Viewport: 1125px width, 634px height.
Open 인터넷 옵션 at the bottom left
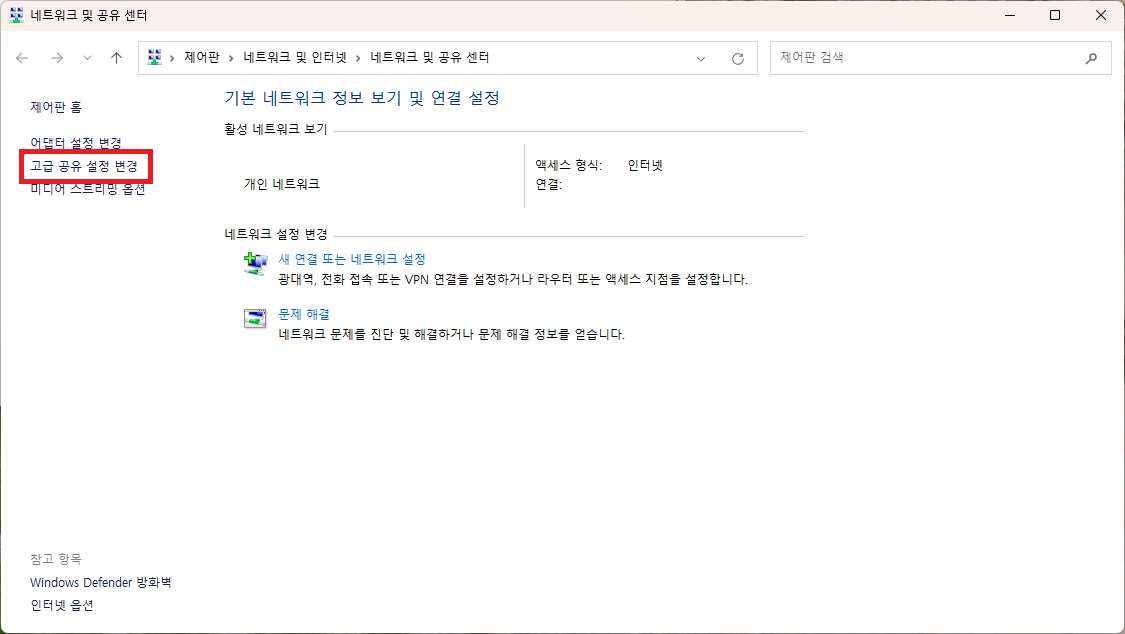[61, 605]
